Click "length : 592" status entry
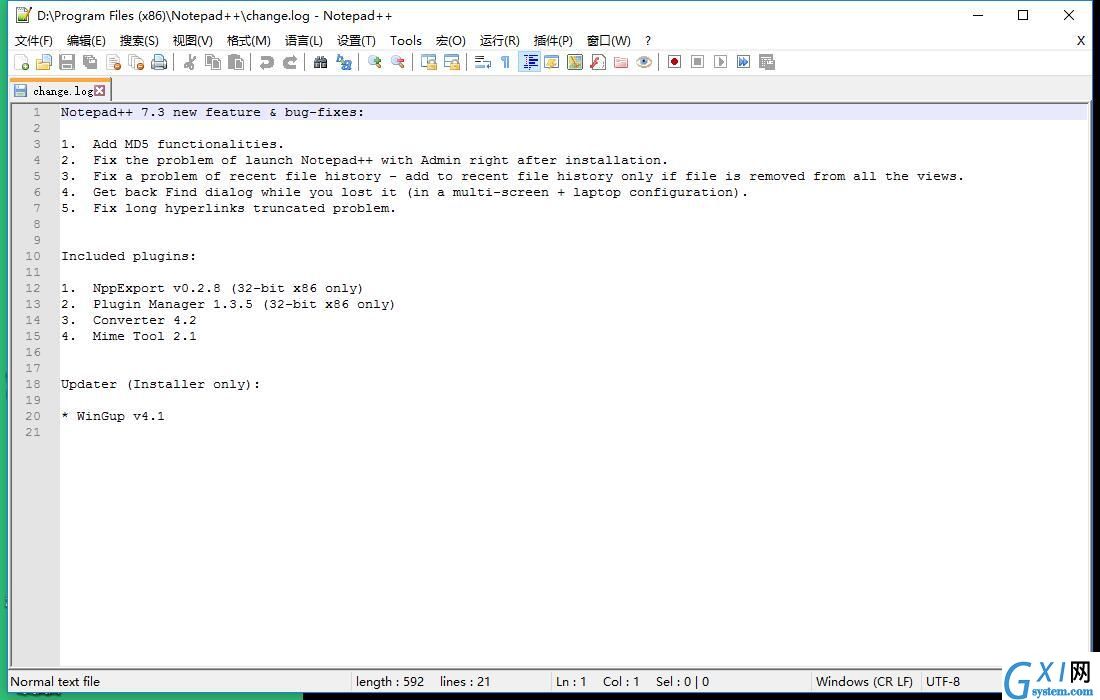The width and height of the screenshot is (1100, 700). 390,682
